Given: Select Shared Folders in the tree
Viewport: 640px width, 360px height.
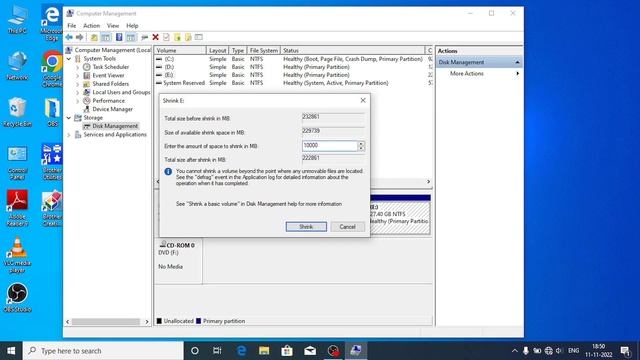Looking at the screenshot, I should [x=111, y=84].
